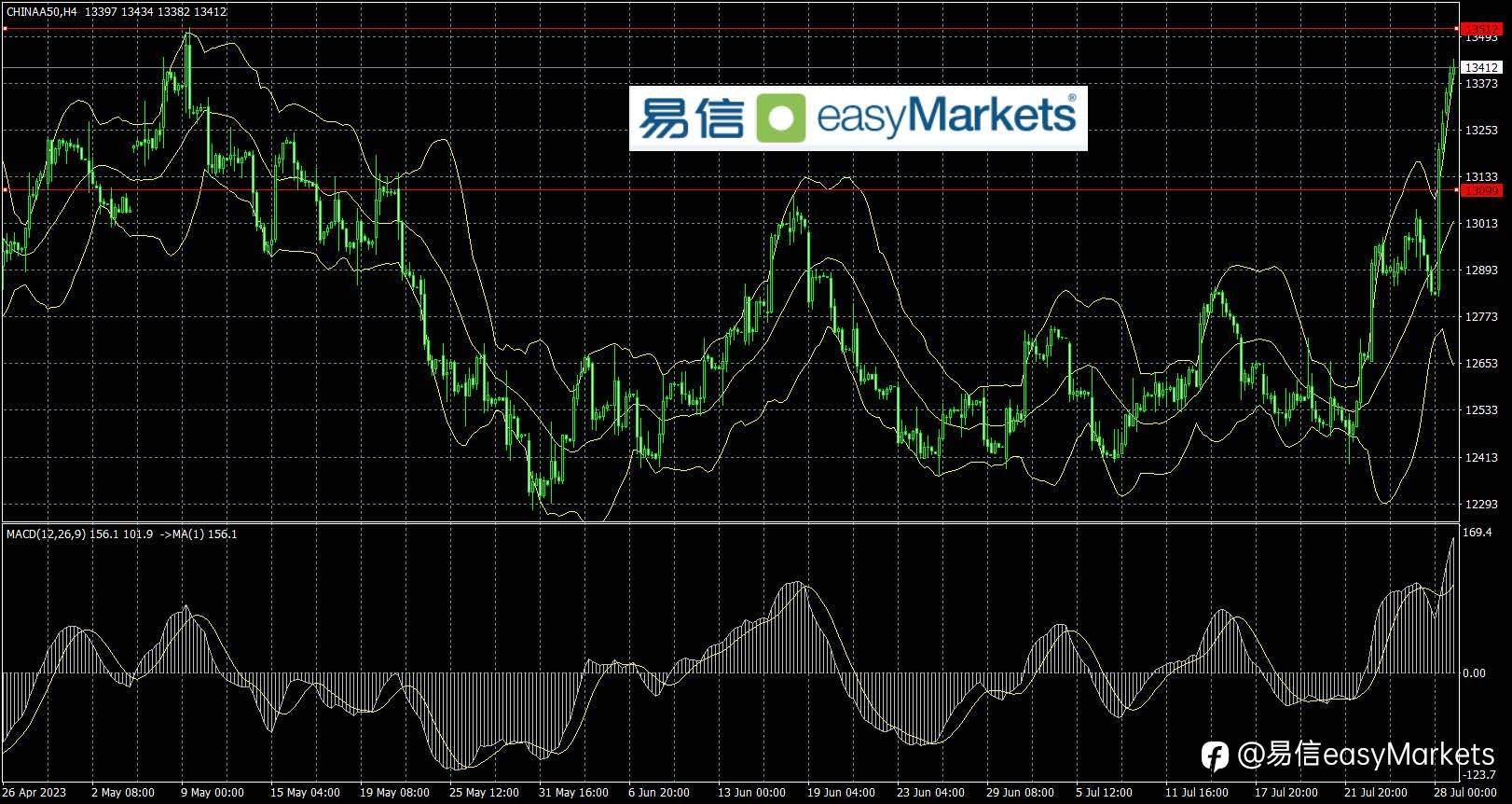Click the 19 May 08:00 time label
1512x804 pixels.
tap(394, 793)
